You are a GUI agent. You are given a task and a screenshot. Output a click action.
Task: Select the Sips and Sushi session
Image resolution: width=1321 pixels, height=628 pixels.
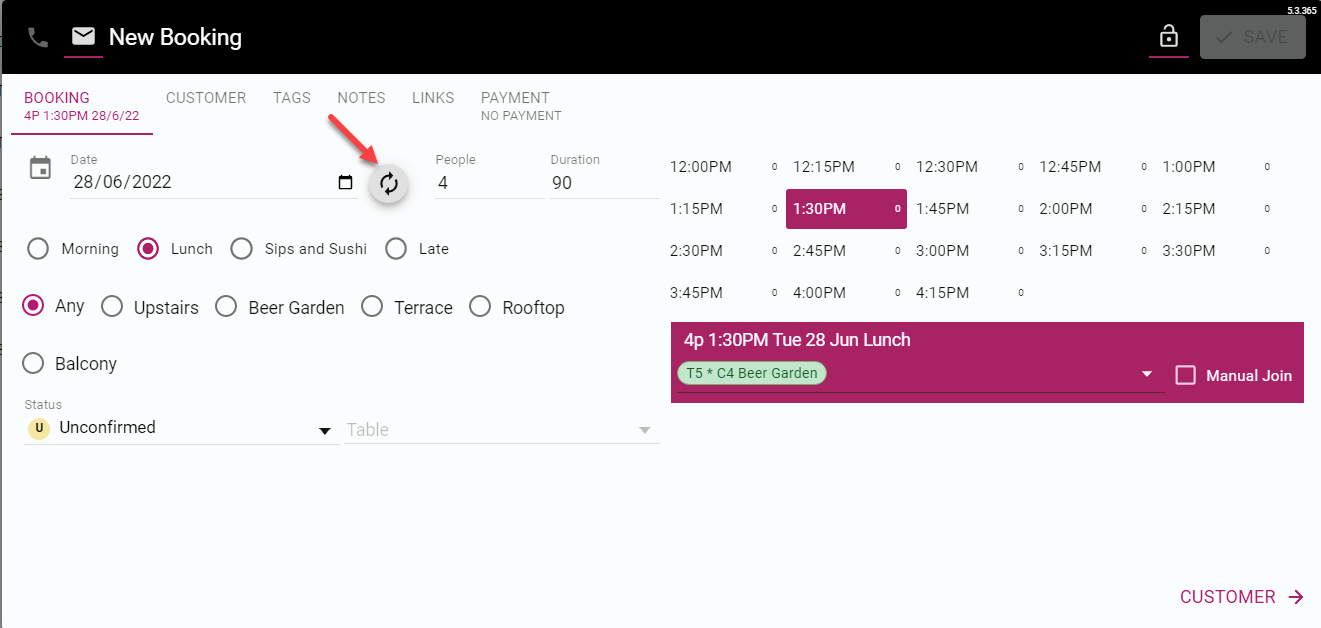tap(241, 248)
